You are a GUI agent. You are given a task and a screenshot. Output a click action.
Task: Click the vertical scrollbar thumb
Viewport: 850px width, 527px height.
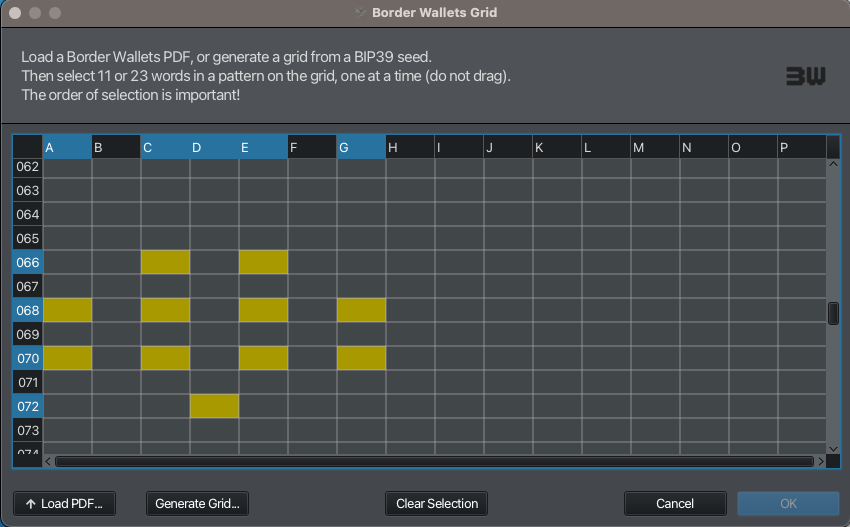point(833,313)
